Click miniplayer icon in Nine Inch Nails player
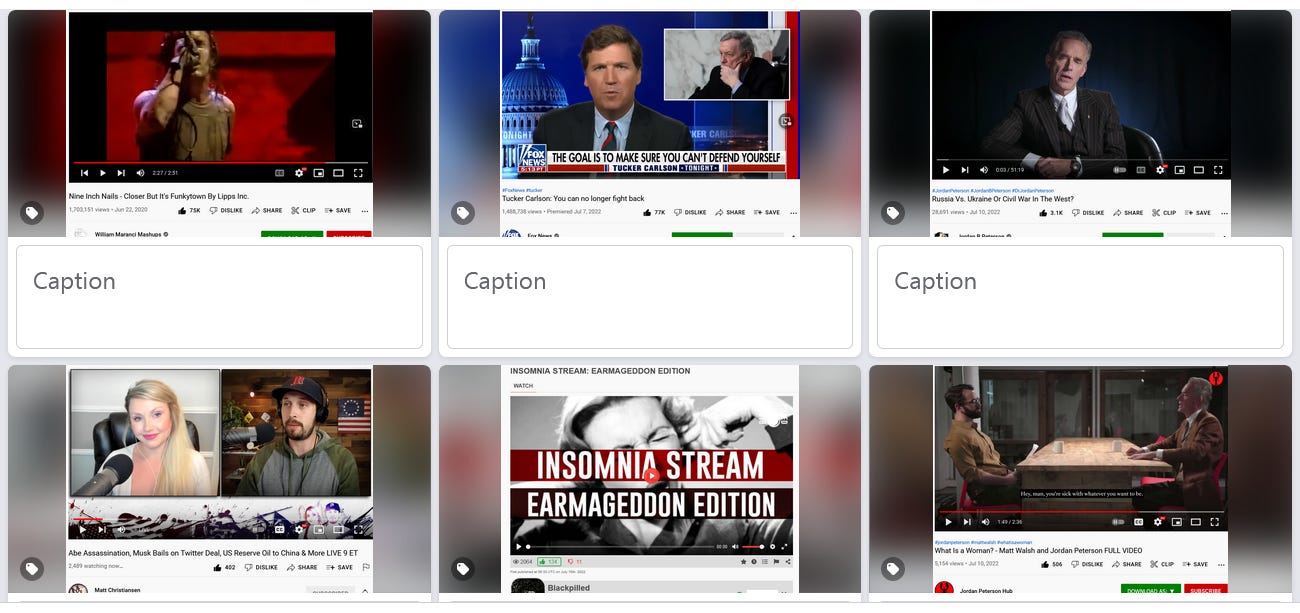 pyautogui.click(x=319, y=173)
